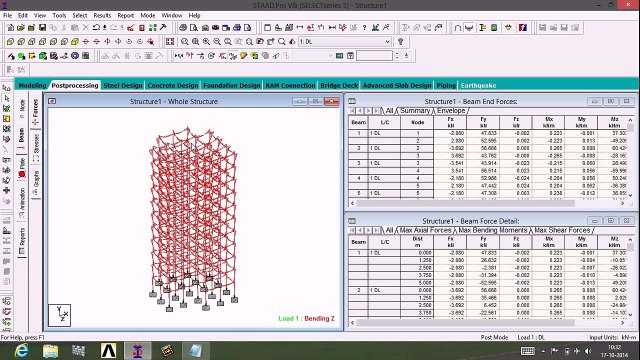This screenshot has height=360, width=640.
Task: Click the stepper arrows beside empty input box
Action: (x=397, y=56)
